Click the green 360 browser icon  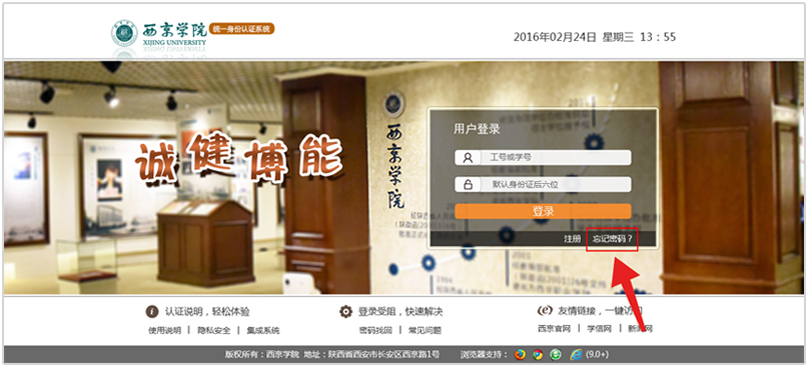tap(555, 354)
